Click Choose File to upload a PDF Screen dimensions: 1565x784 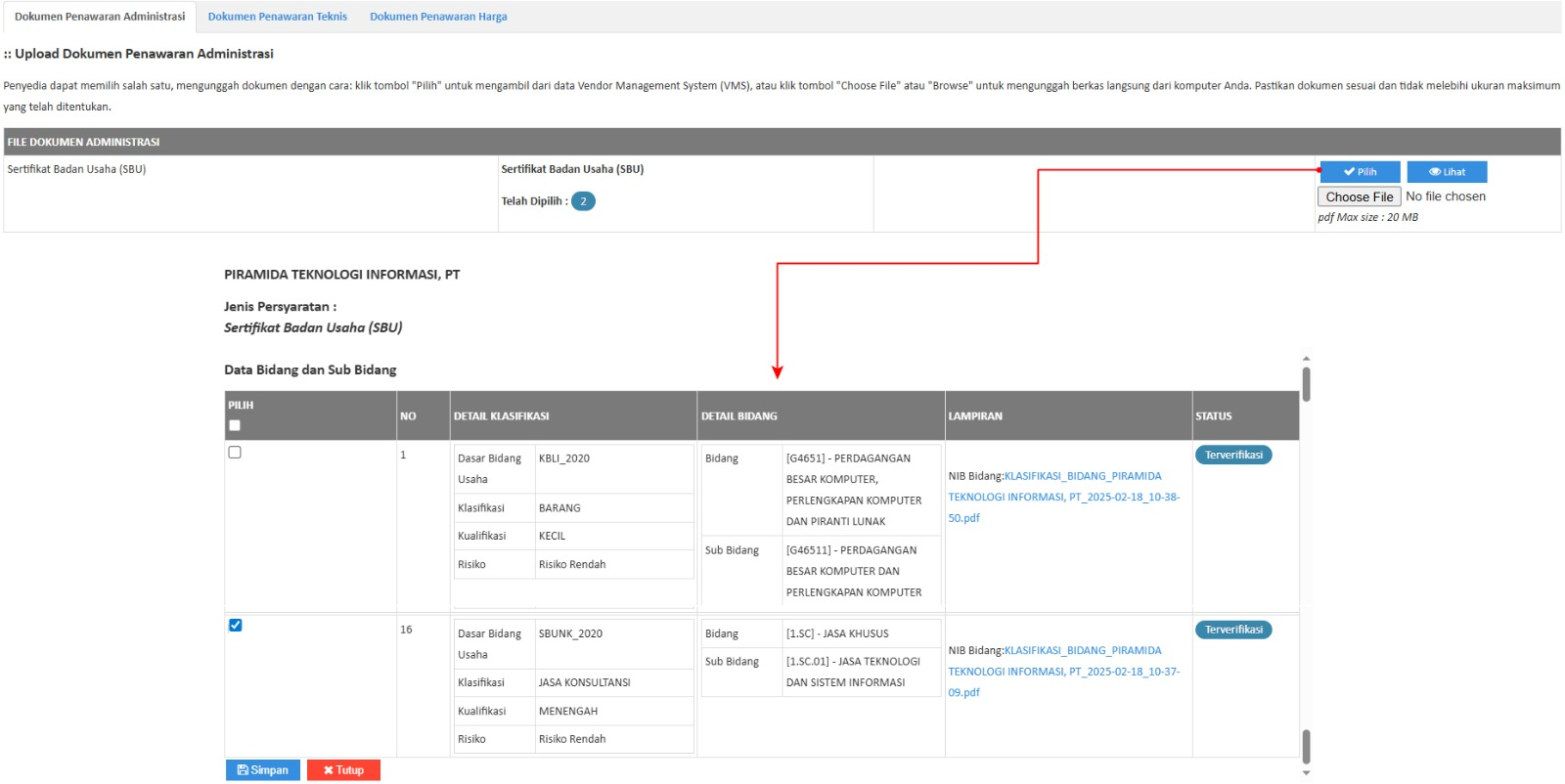click(1359, 196)
